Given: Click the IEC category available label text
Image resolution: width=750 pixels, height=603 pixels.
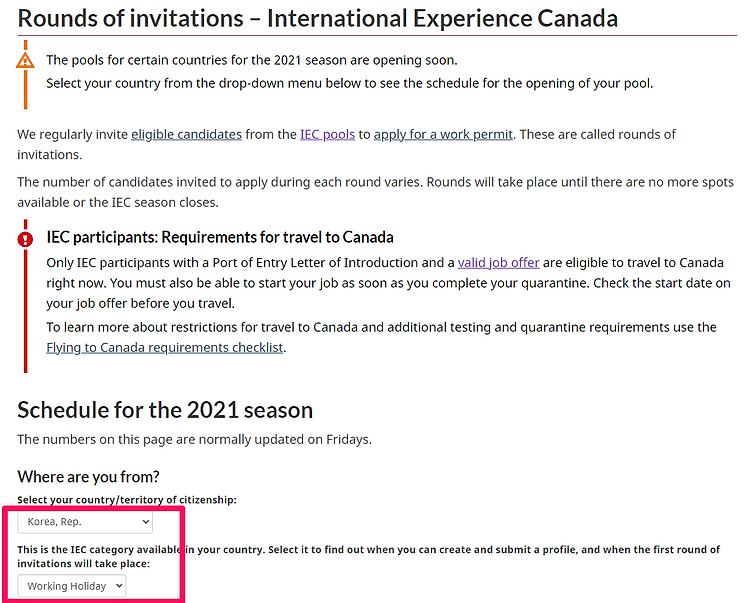Looking at the screenshot, I should tap(368, 557).
